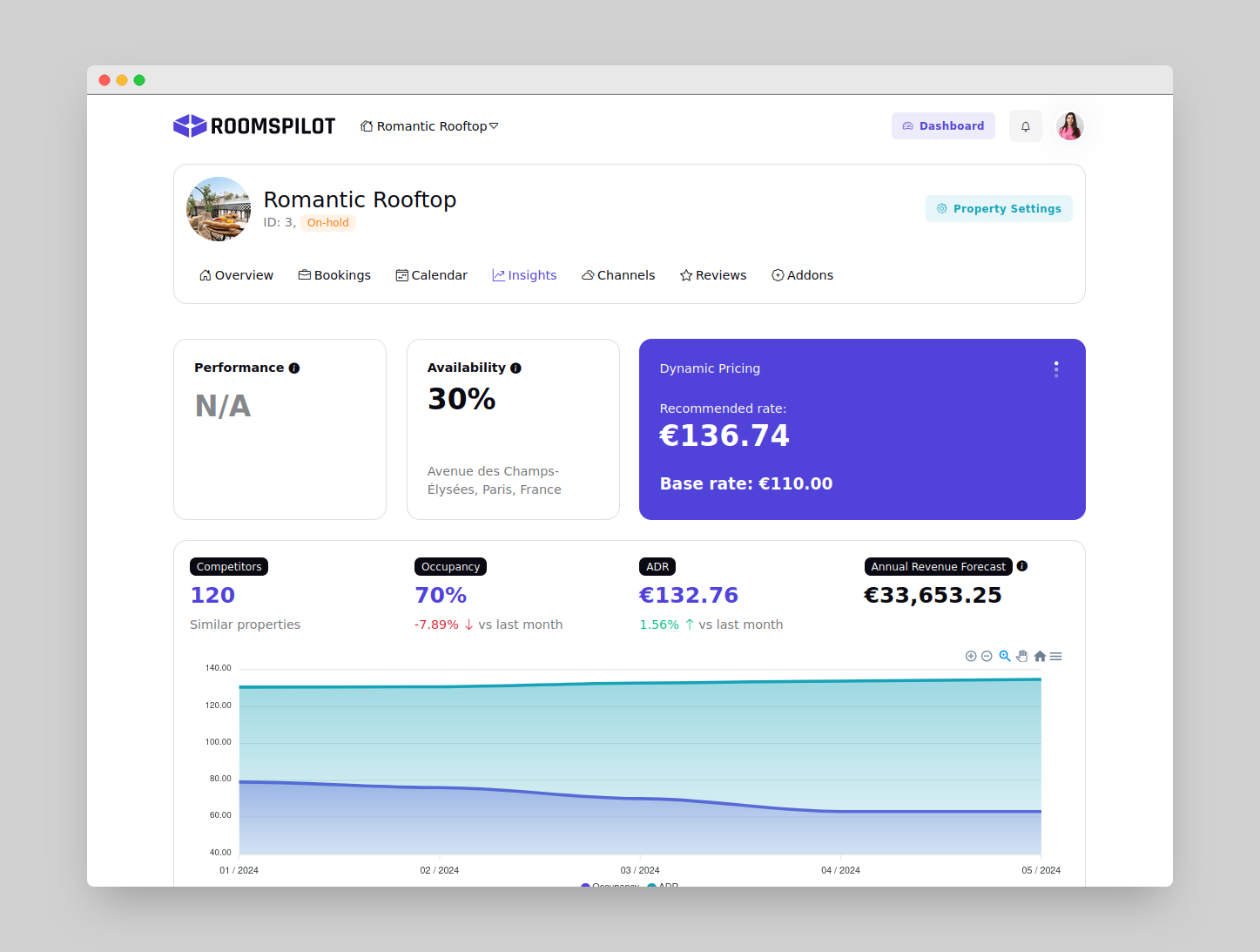Open the Channels tab
This screenshot has height=952, width=1260.
(x=618, y=275)
